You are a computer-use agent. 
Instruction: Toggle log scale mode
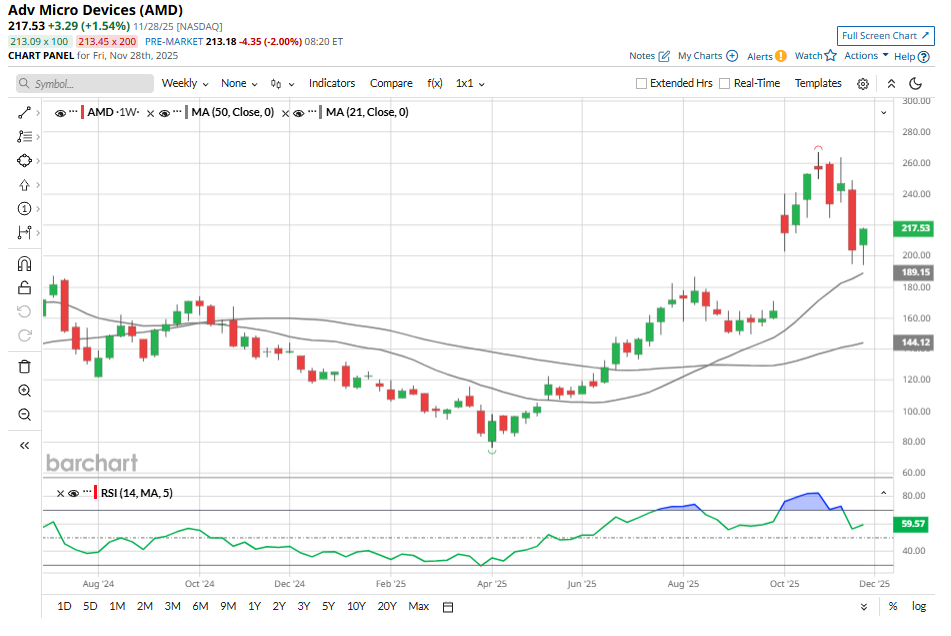(x=919, y=606)
